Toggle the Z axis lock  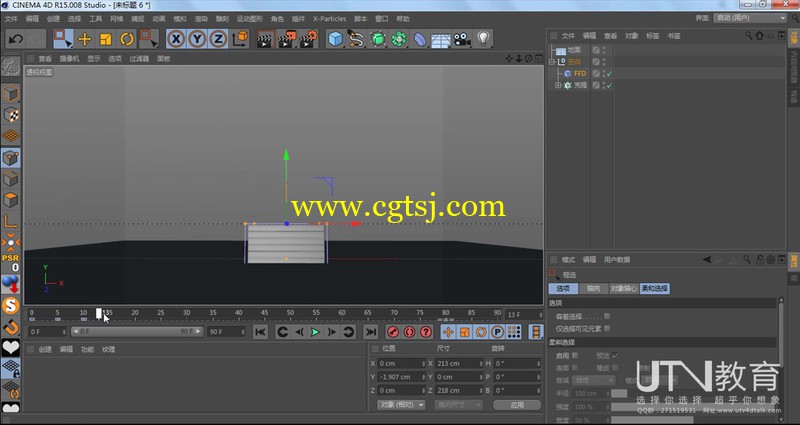tap(218, 39)
